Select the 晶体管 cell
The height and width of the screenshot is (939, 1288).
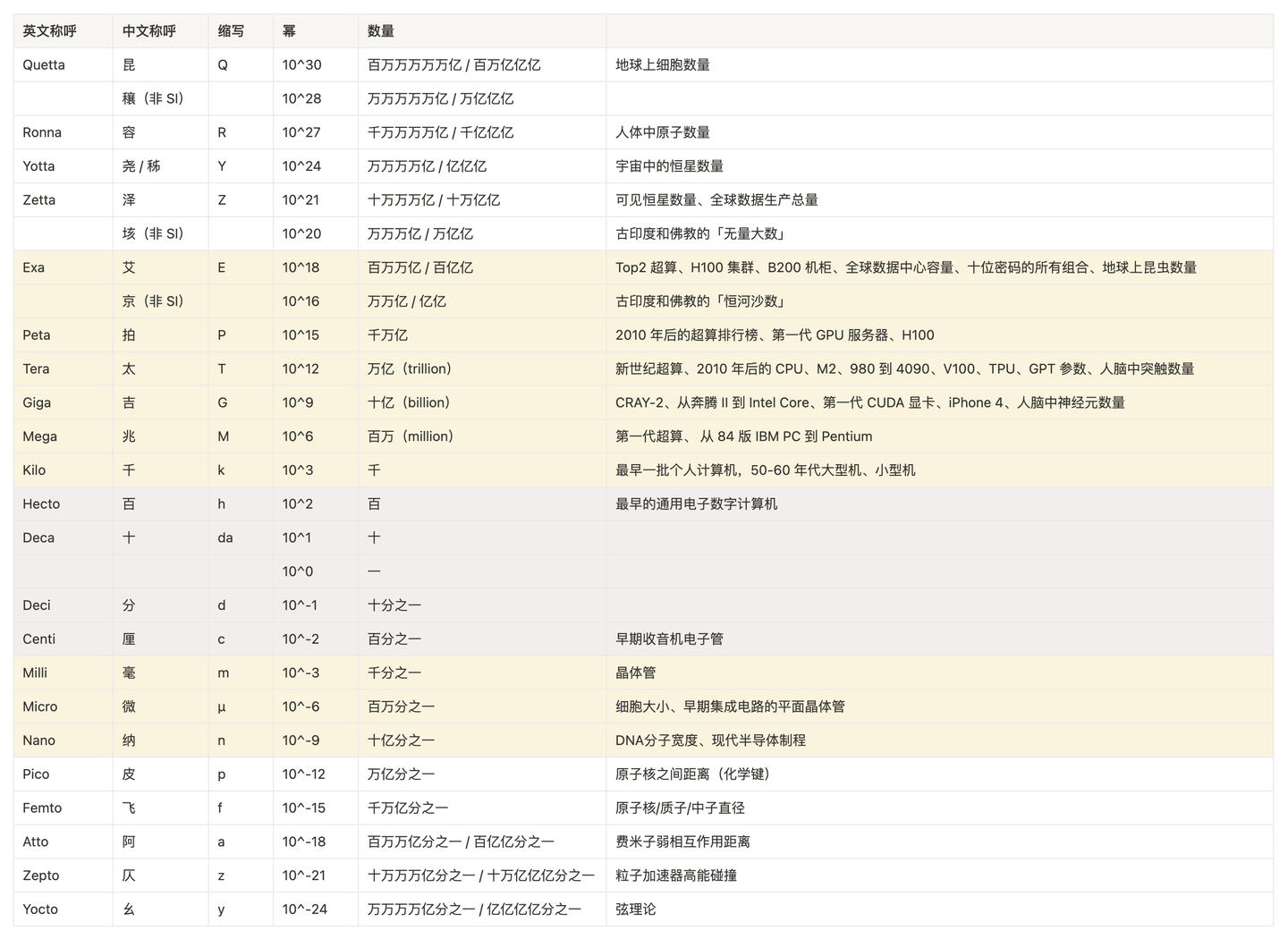pos(939,673)
